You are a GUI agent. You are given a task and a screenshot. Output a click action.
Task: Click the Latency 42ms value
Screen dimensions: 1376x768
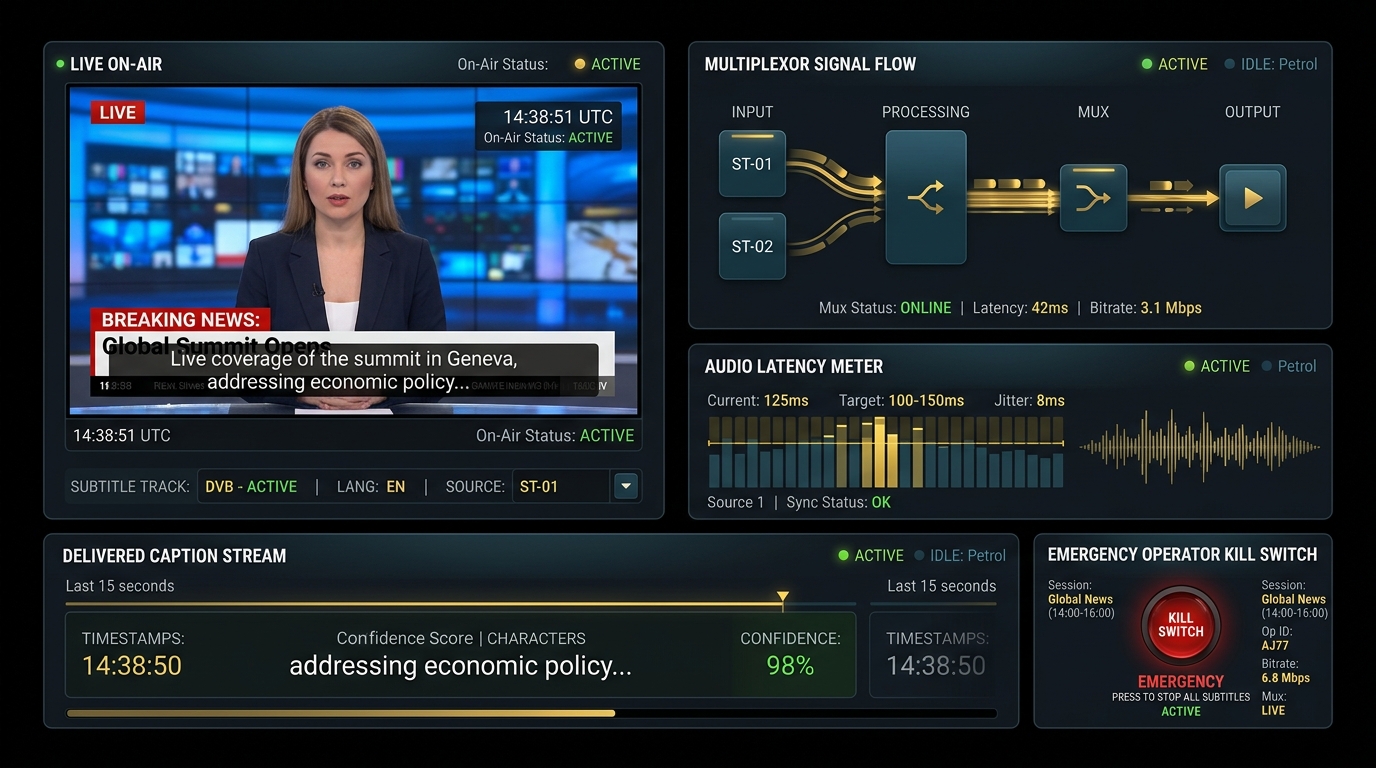1050,307
